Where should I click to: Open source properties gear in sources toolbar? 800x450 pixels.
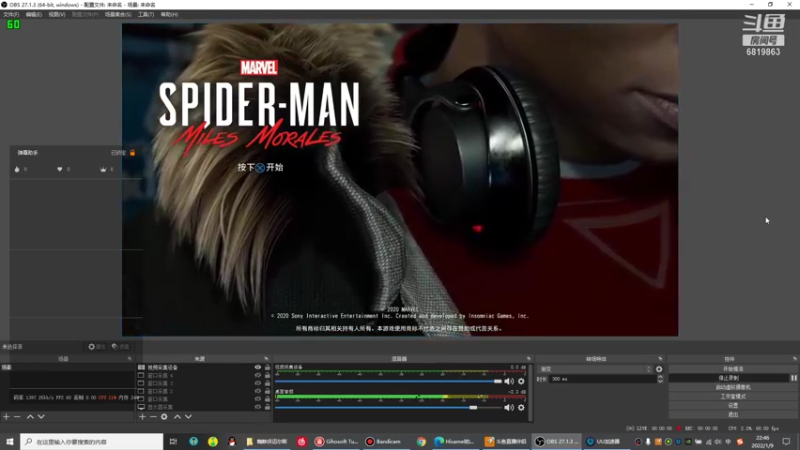pos(164,417)
